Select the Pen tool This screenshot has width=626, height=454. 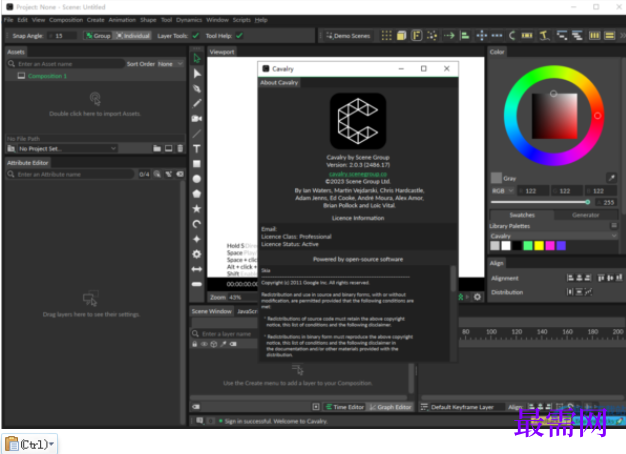pyautogui.click(x=197, y=89)
